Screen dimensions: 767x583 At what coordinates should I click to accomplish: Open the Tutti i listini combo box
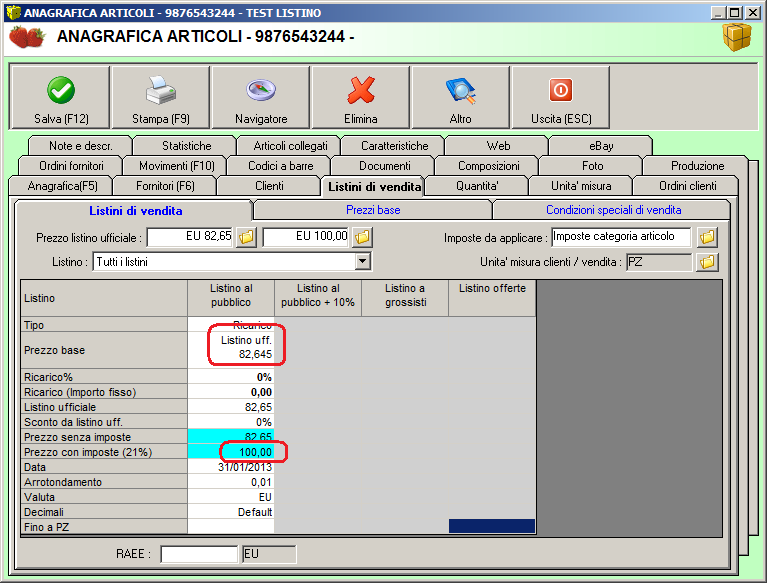232,262
